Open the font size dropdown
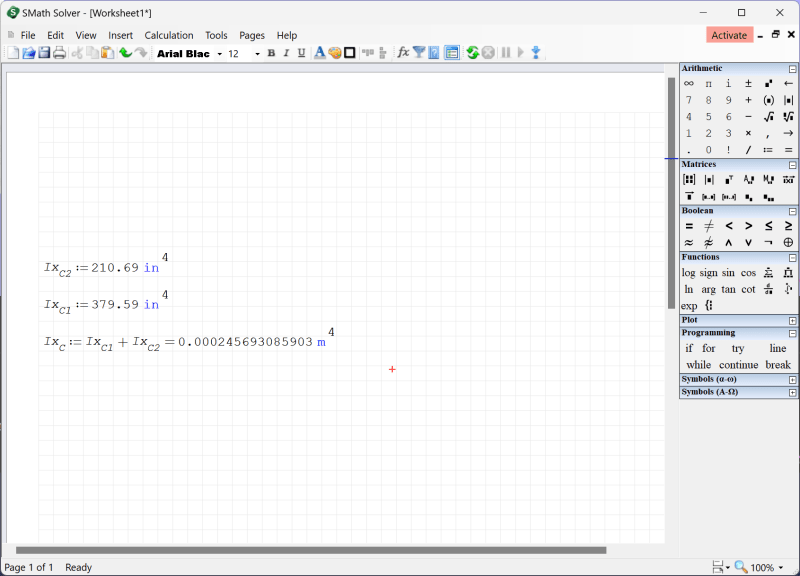Screen dimensions: 800x576 pyautogui.click(x=257, y=54)
